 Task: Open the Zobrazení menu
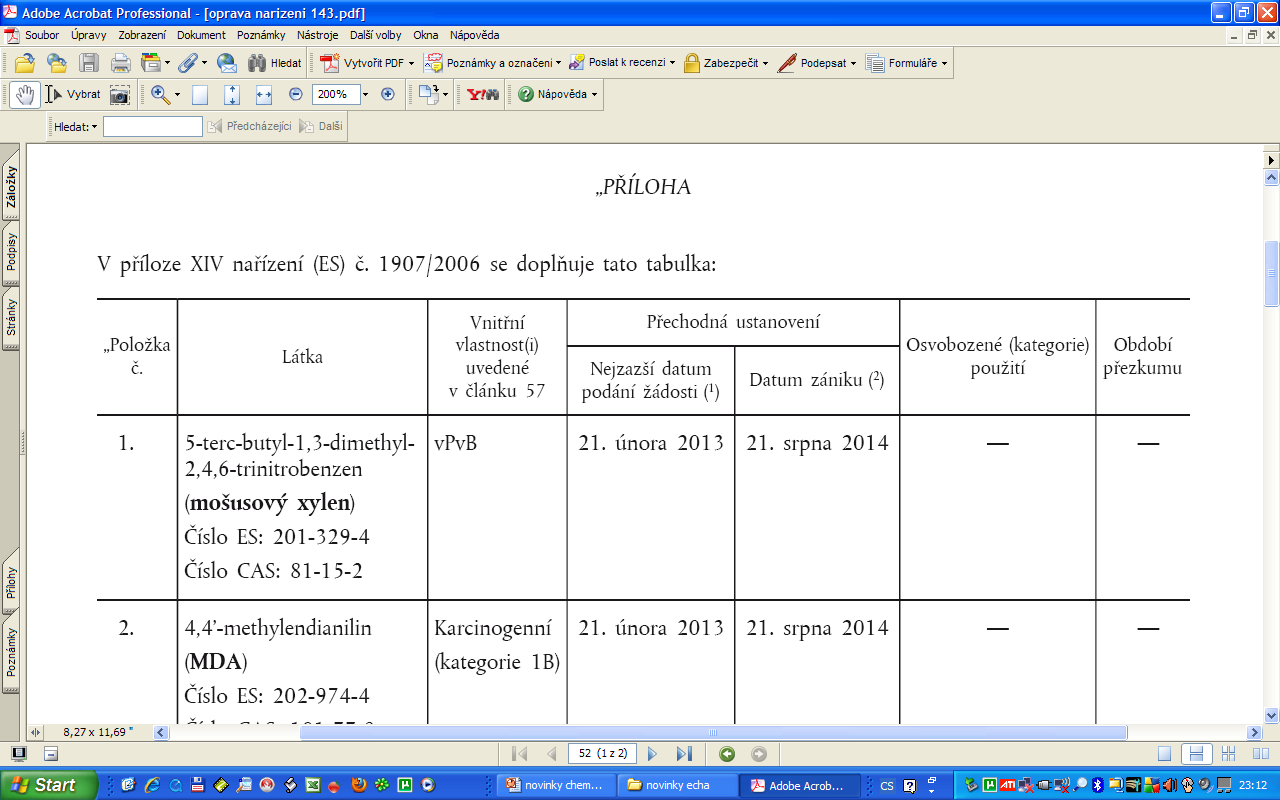click(142, 35)
